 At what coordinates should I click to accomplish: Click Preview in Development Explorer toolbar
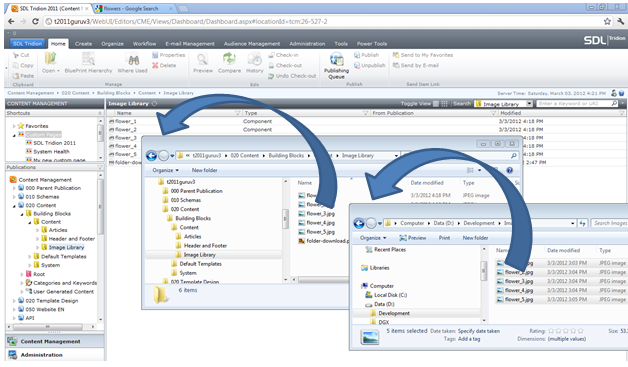click(x=413, y=238)
